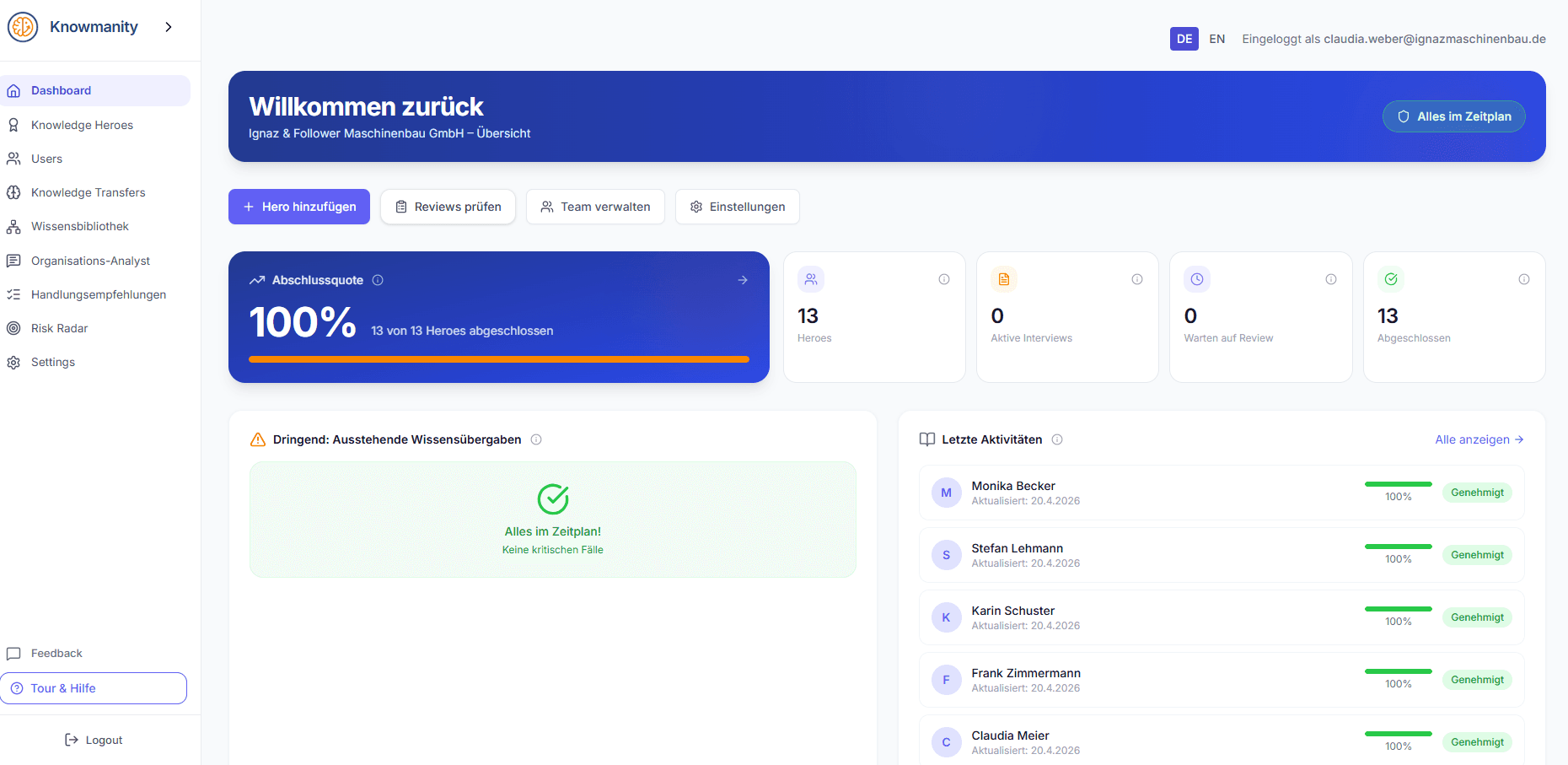
Task: Log out using the Logout button
Action: pyautogui.click(x=94, y=740)
